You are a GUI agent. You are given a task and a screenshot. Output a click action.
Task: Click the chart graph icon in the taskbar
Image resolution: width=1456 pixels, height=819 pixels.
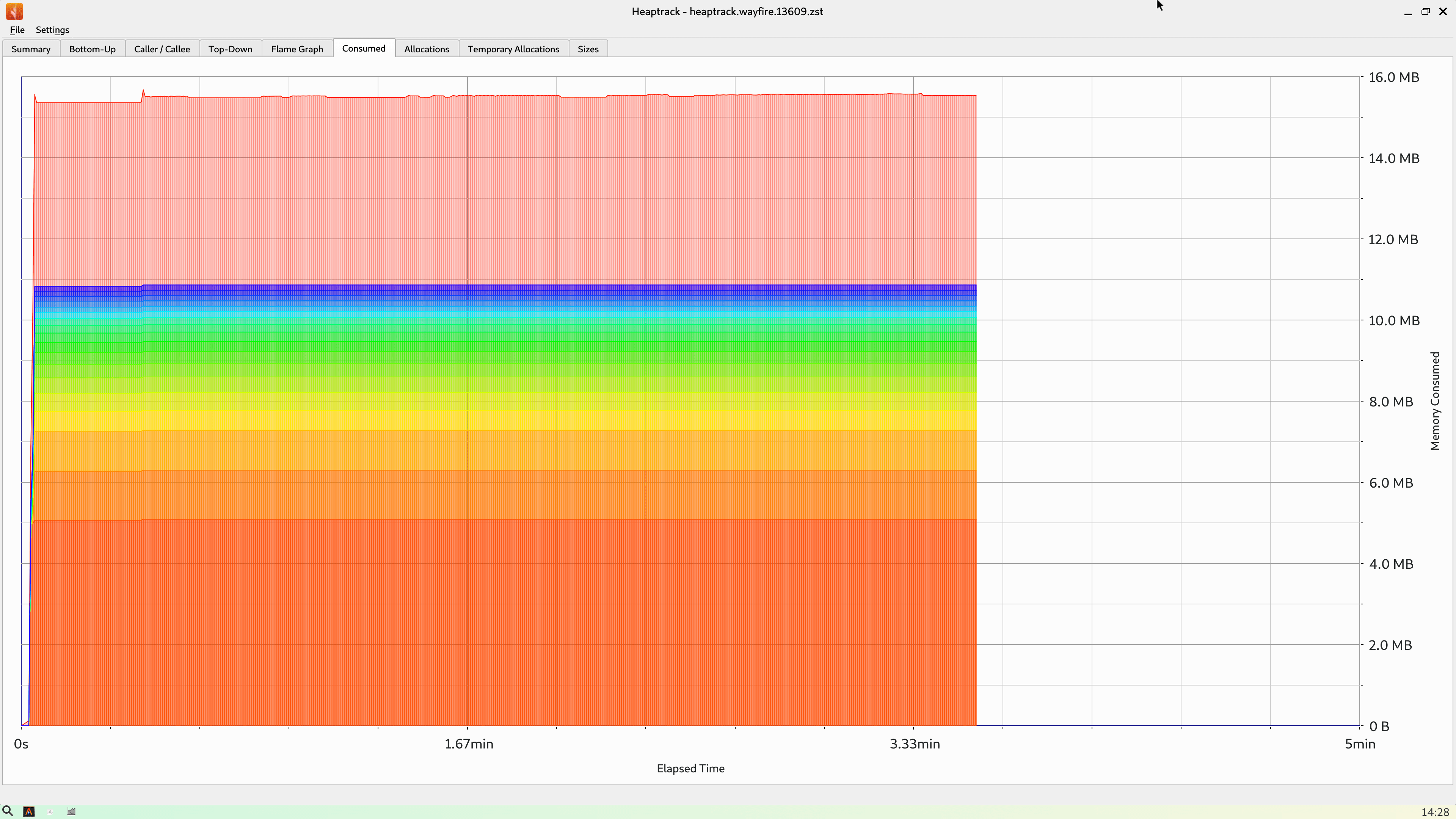71,812
